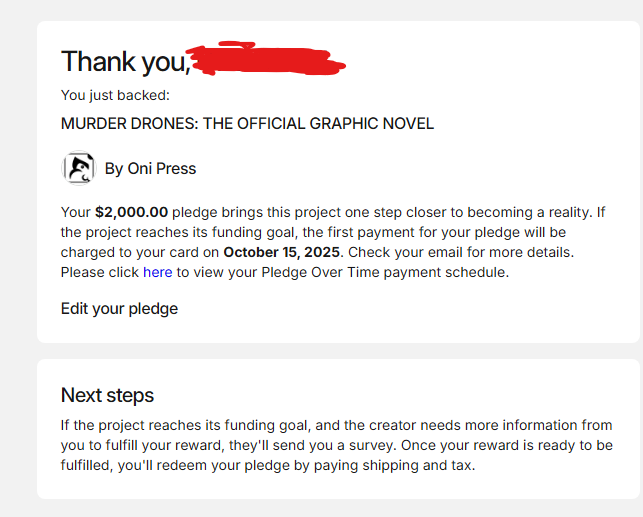643x517 pixels.
Task: Select the Edit your pledge link
Action: click(119, 309)
